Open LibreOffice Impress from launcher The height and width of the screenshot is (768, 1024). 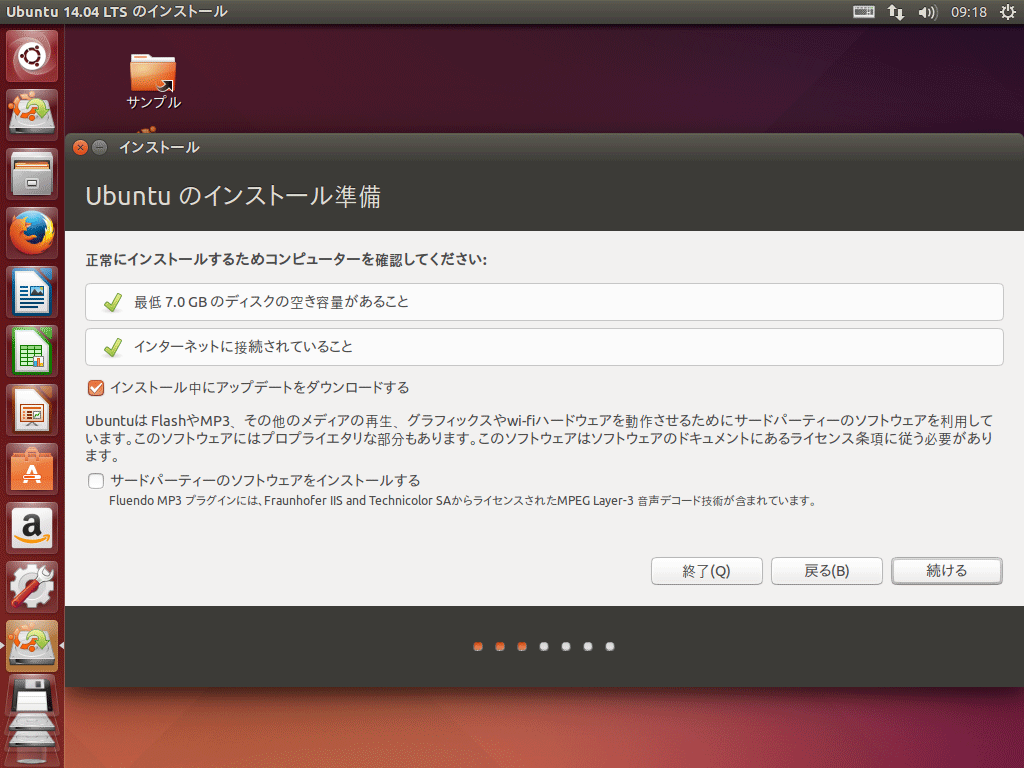tap(31, 410)
